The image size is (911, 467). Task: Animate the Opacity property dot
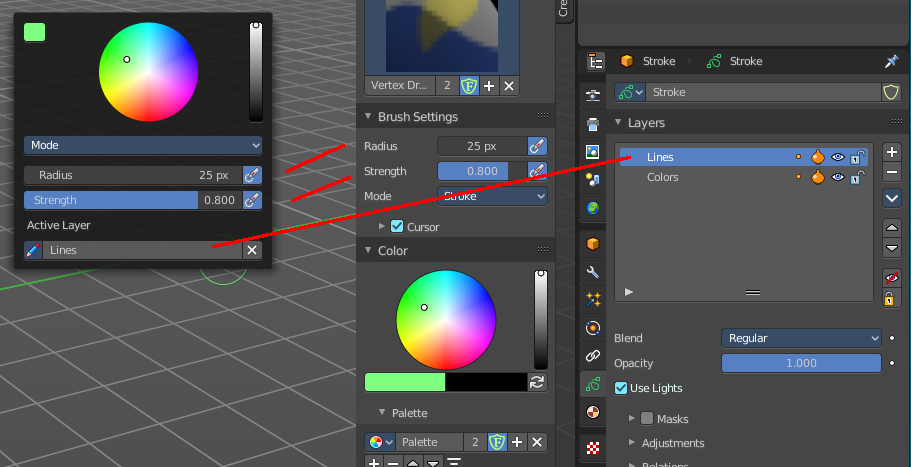click(x=892, y=363)
